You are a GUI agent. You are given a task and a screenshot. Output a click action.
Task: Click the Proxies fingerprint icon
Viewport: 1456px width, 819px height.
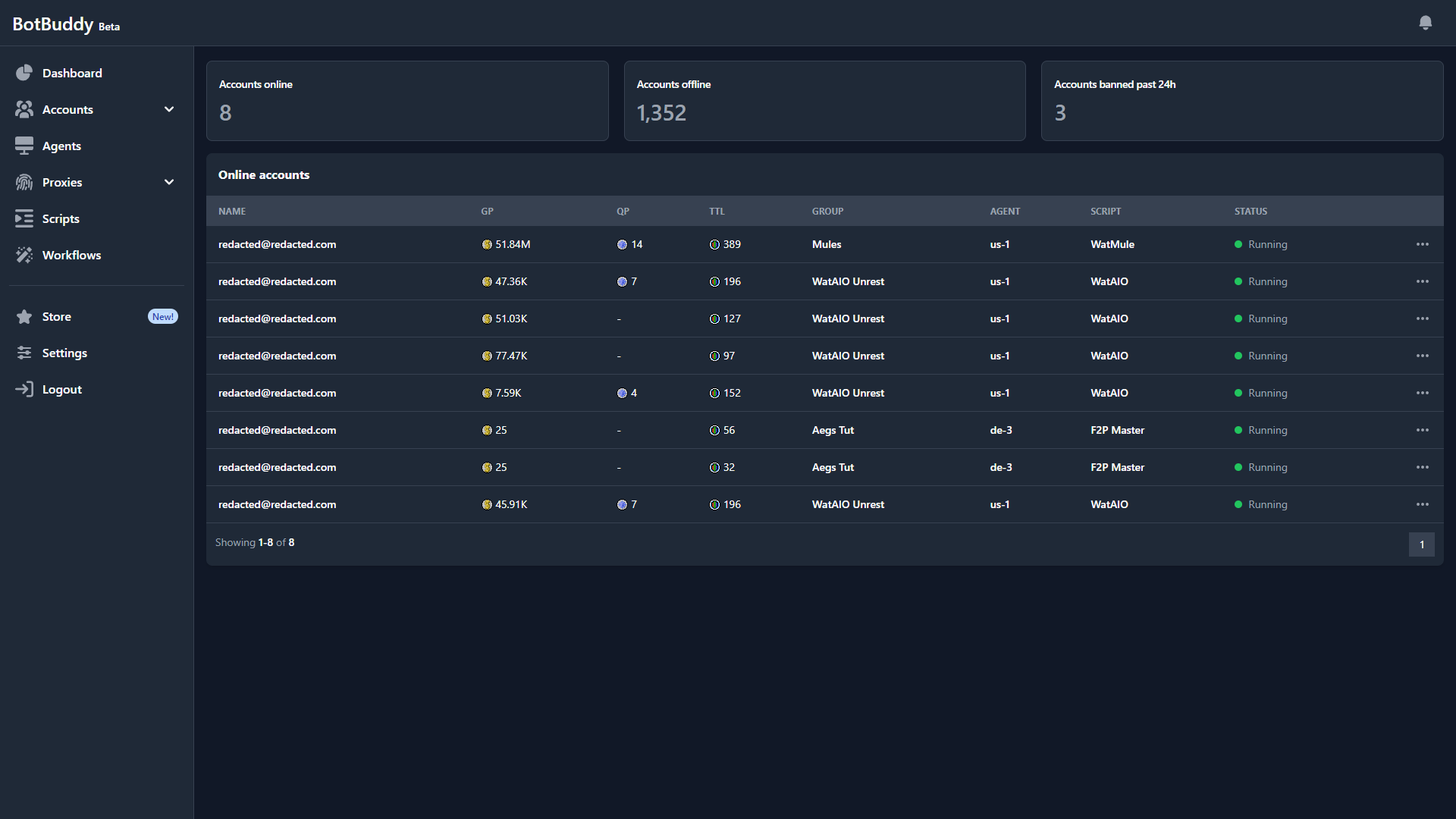coord(24,182)
